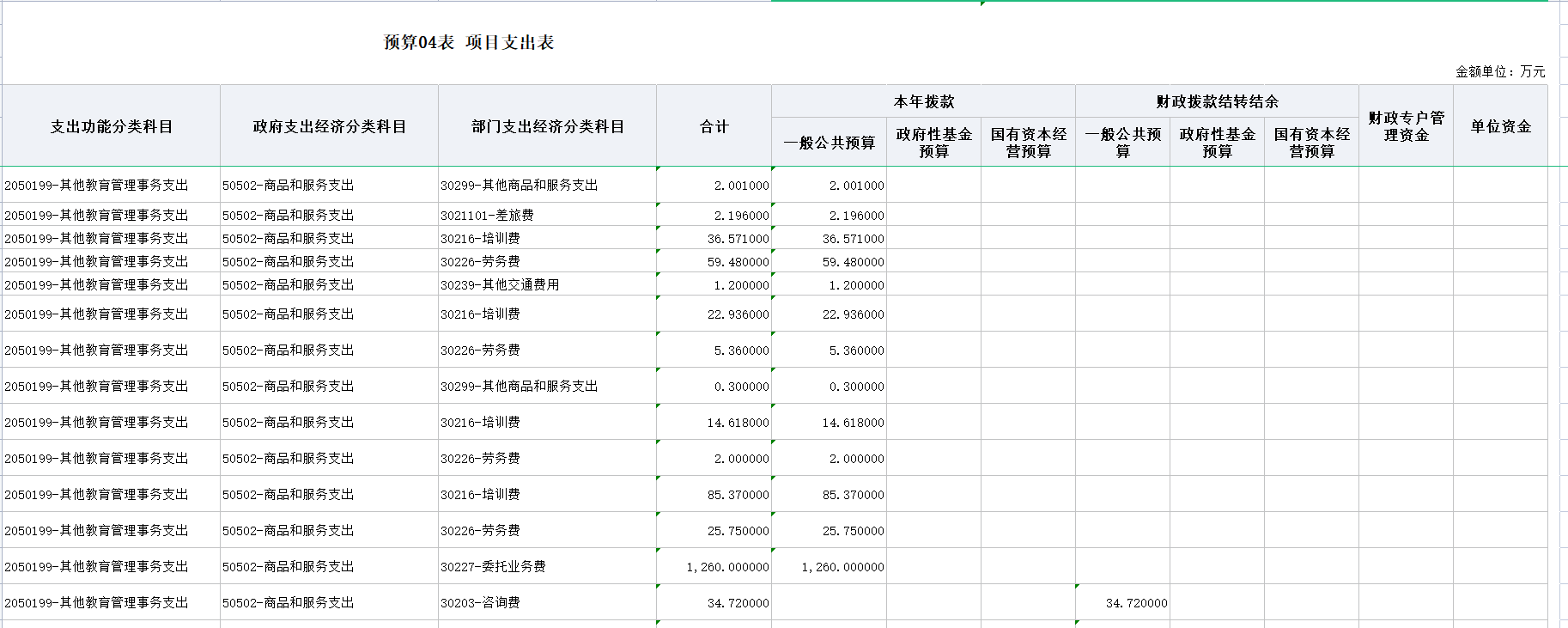Click the 34.720000 value under 财政拨款结转结余
Screen dimensions: 1568x628
pos(1136,603)
